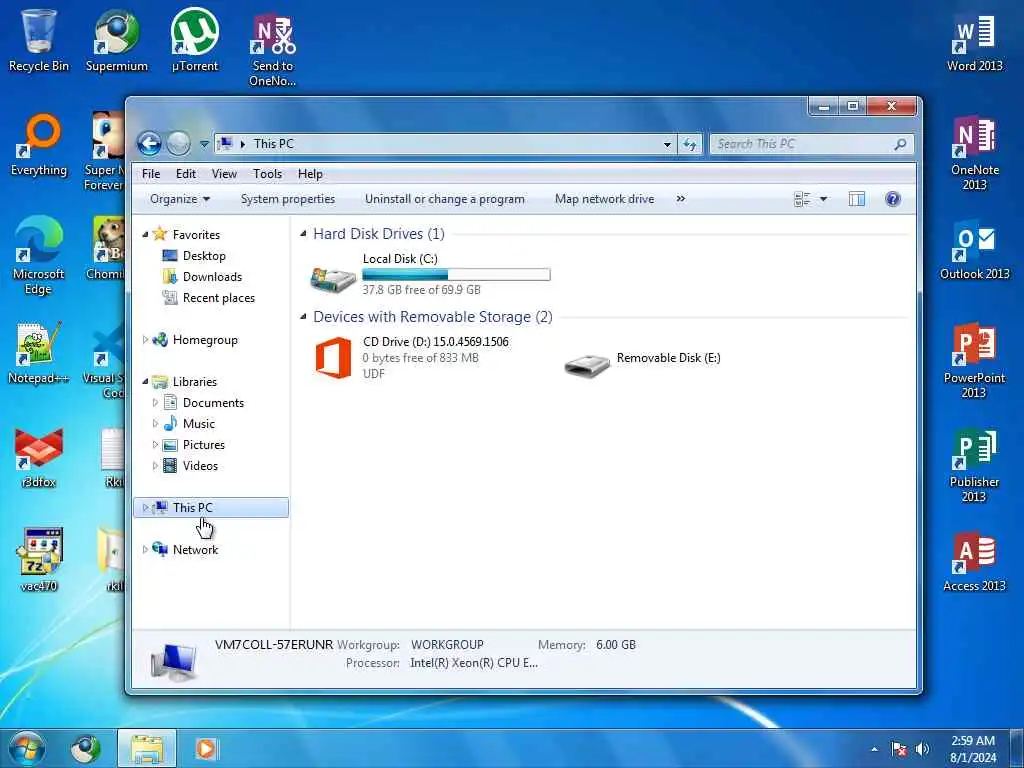
Task: Collapse the Favorites tree group
Action: (145, 234)
